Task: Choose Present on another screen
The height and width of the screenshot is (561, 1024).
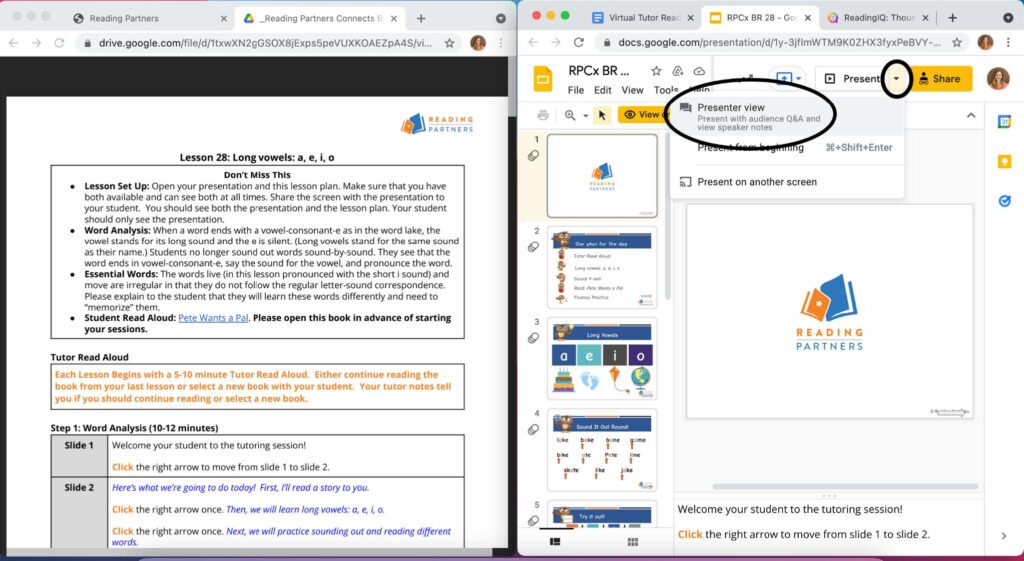Action: point(787,182)
